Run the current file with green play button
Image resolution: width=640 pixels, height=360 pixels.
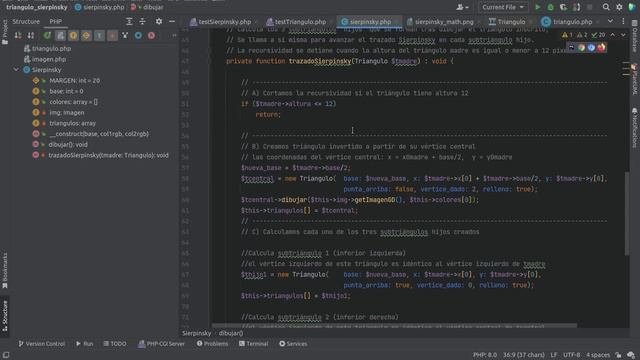[538, 7]
